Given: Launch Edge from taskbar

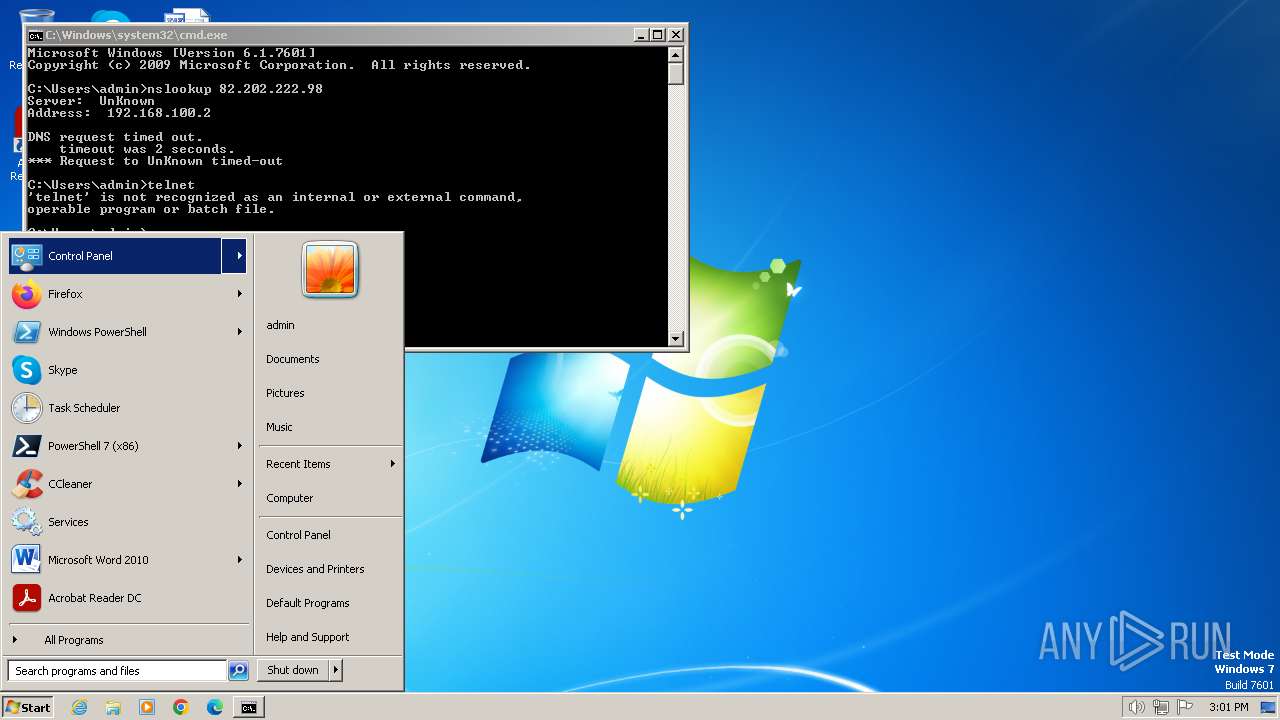Looking at the screenshot, I should pos(215,707).
